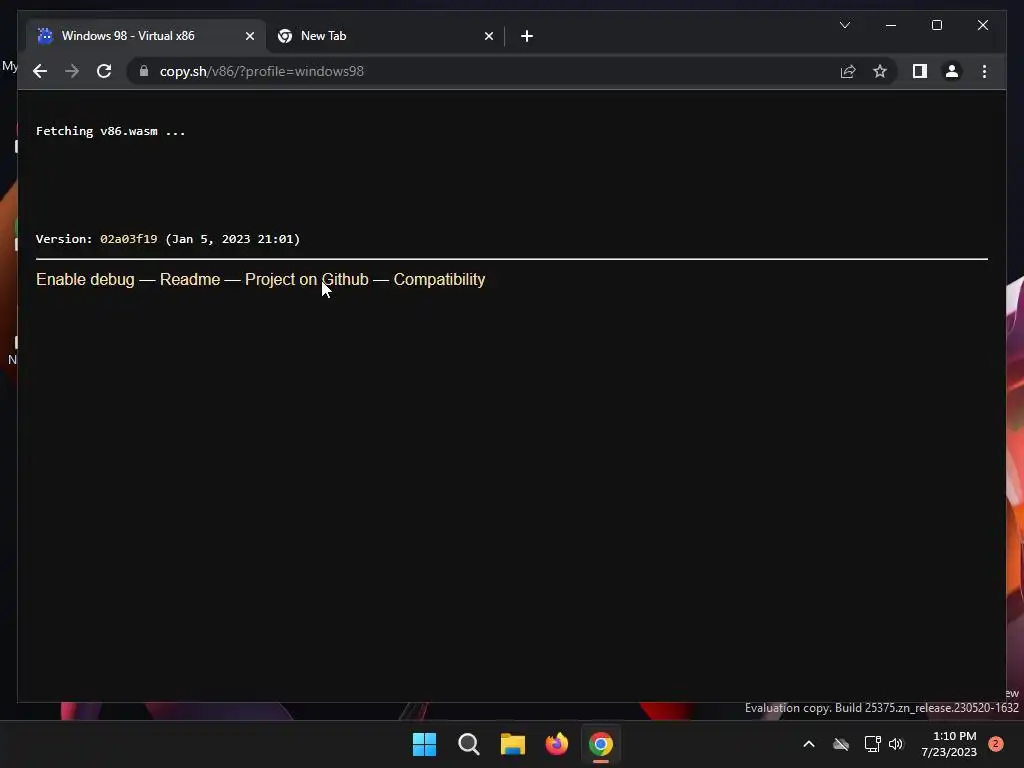Open the Windows Start menu
Screen dimensions: 1024x768
point(424,744)
